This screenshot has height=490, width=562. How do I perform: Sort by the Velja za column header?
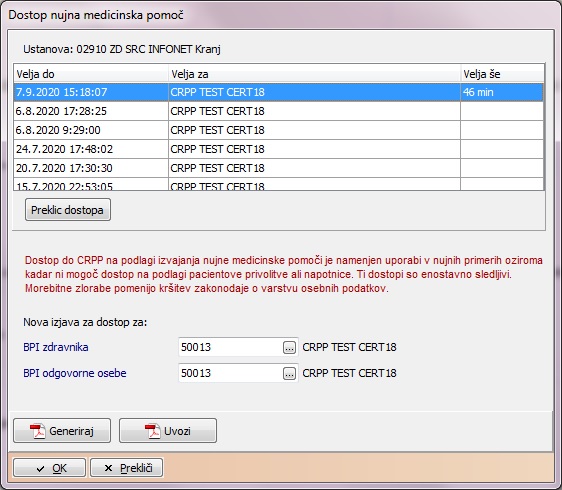tap(314, 74)
